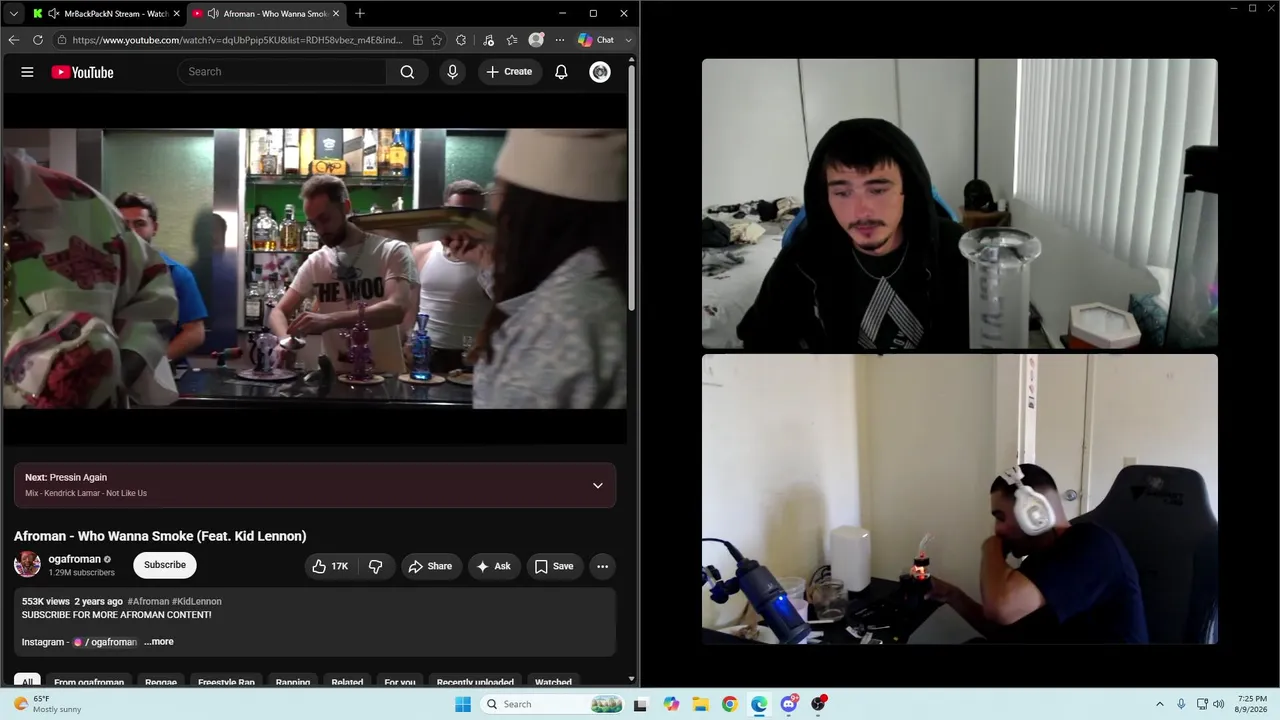Dislike the Afroman video
The image size is (1280, 720).
pyautogui.click(x=376, y=566)
